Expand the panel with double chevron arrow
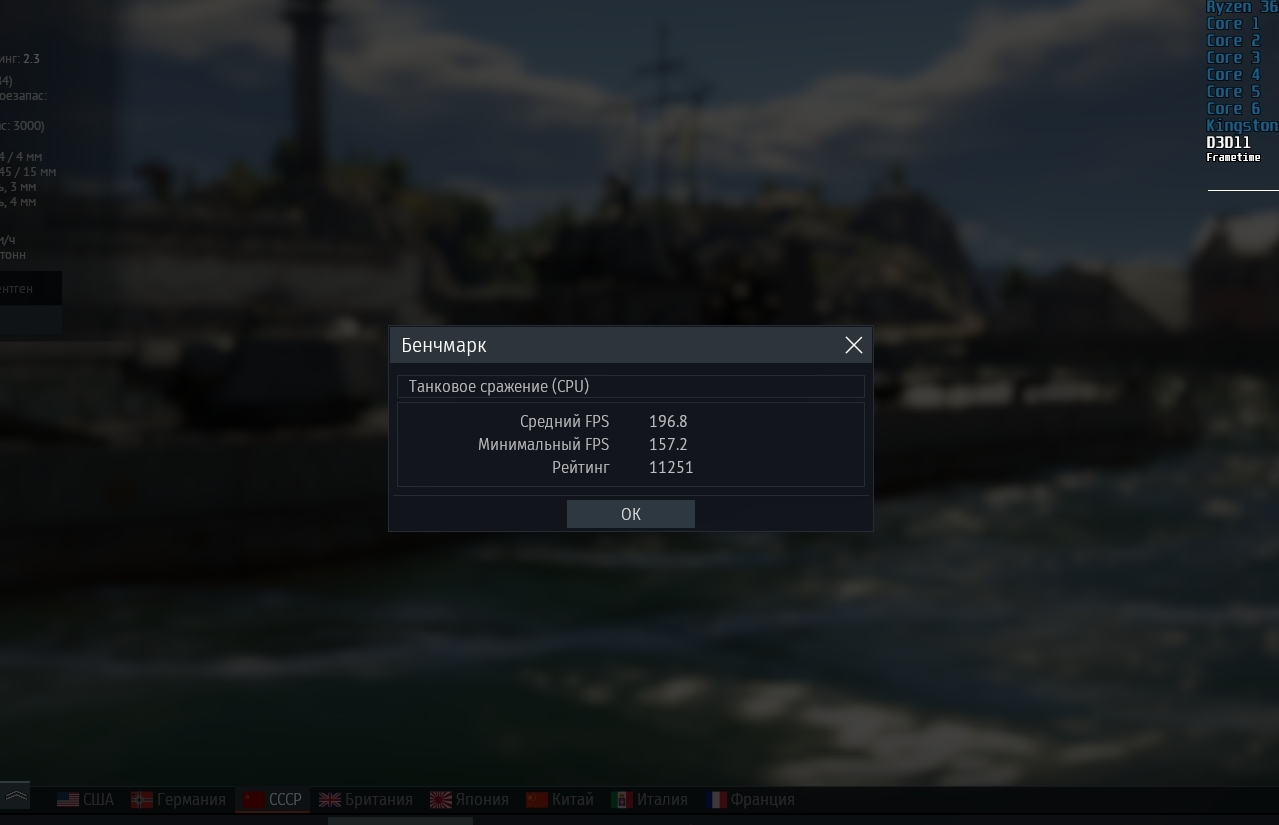This screenshot has height=825, width=1279. 15,796
